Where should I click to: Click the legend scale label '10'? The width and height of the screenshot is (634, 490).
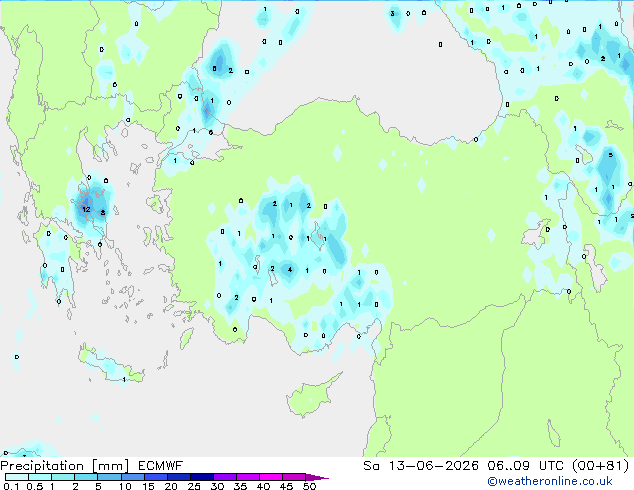125,486
